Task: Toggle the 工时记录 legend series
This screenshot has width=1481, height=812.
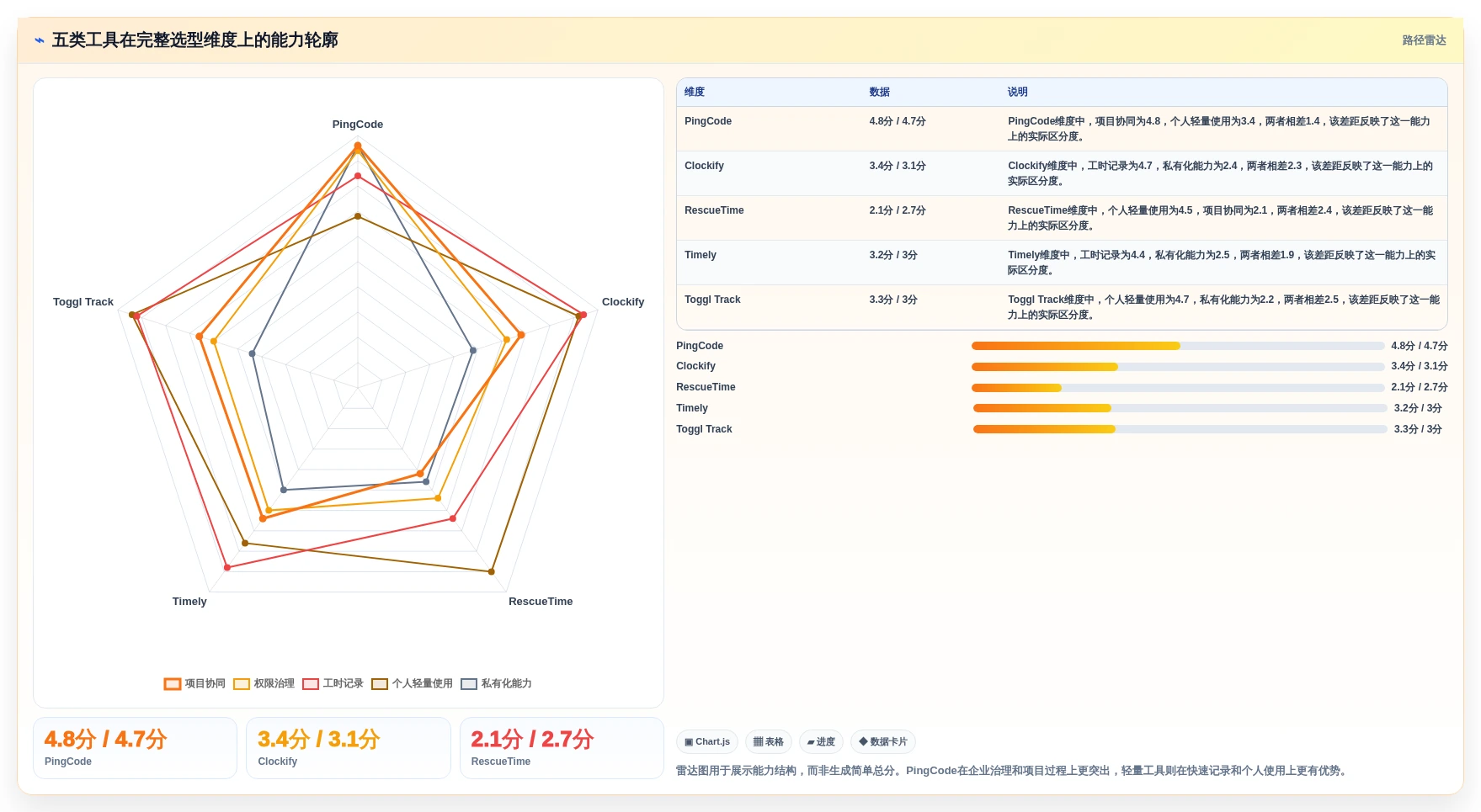Action: [333, 683]
